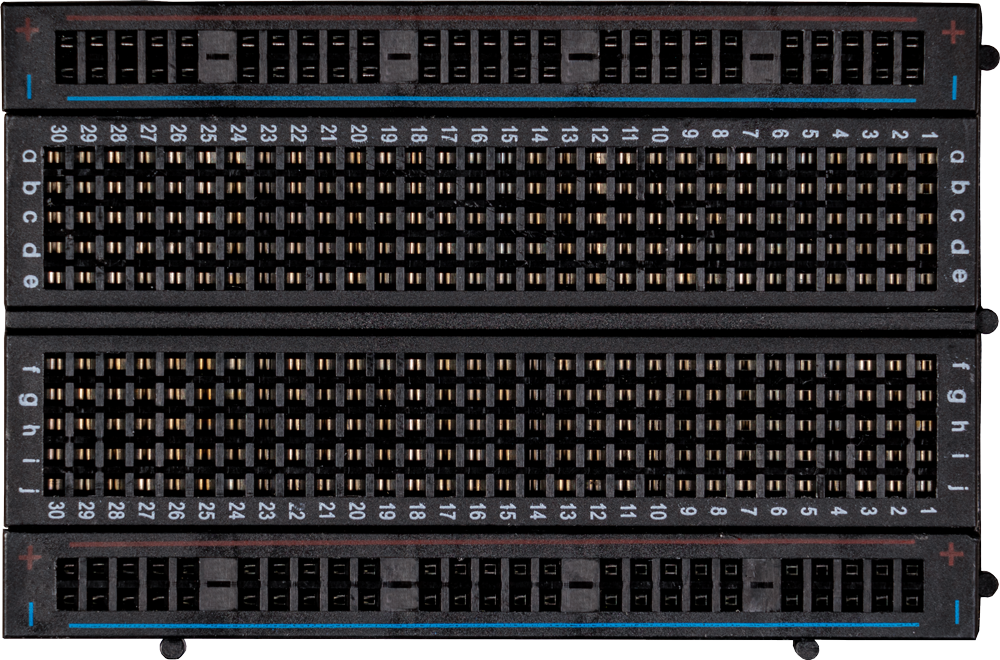Click the row letter 'b' on the right edge

pos(959,187)
